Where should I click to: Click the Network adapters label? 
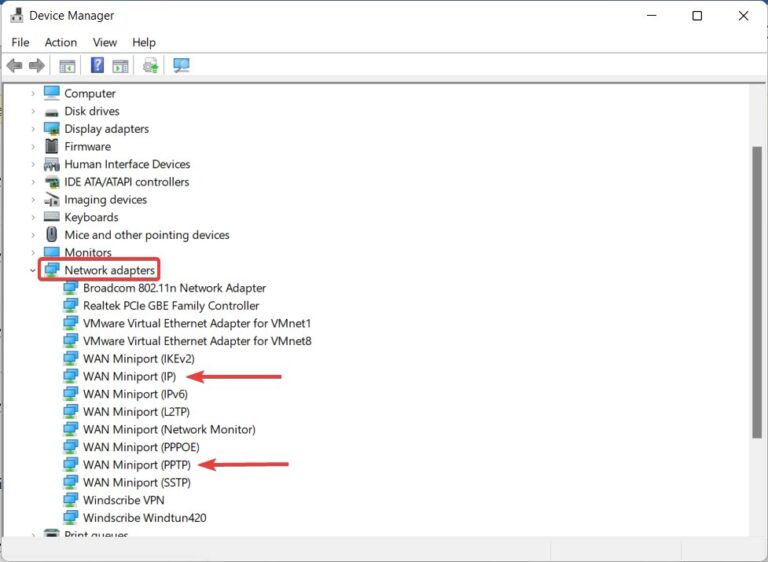(109, 270)
